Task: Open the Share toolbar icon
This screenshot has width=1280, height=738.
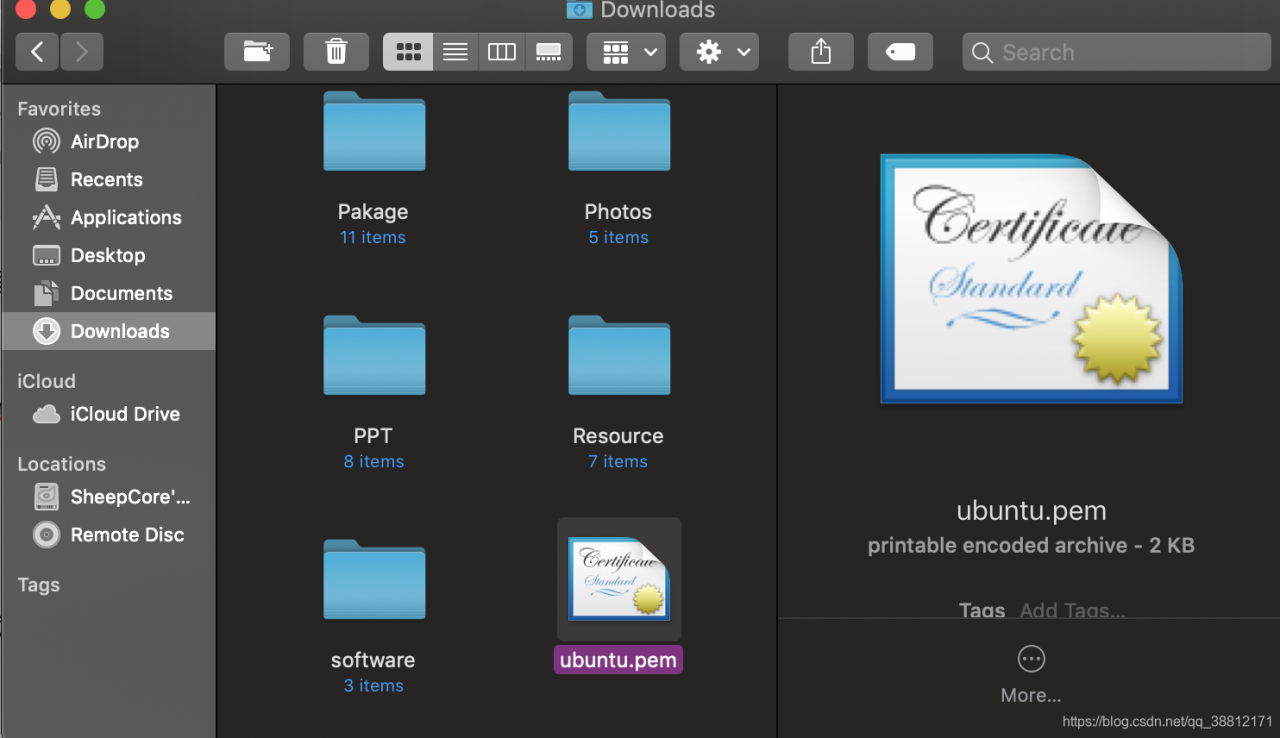Action: pyautogui.click(x=820, y=52)
